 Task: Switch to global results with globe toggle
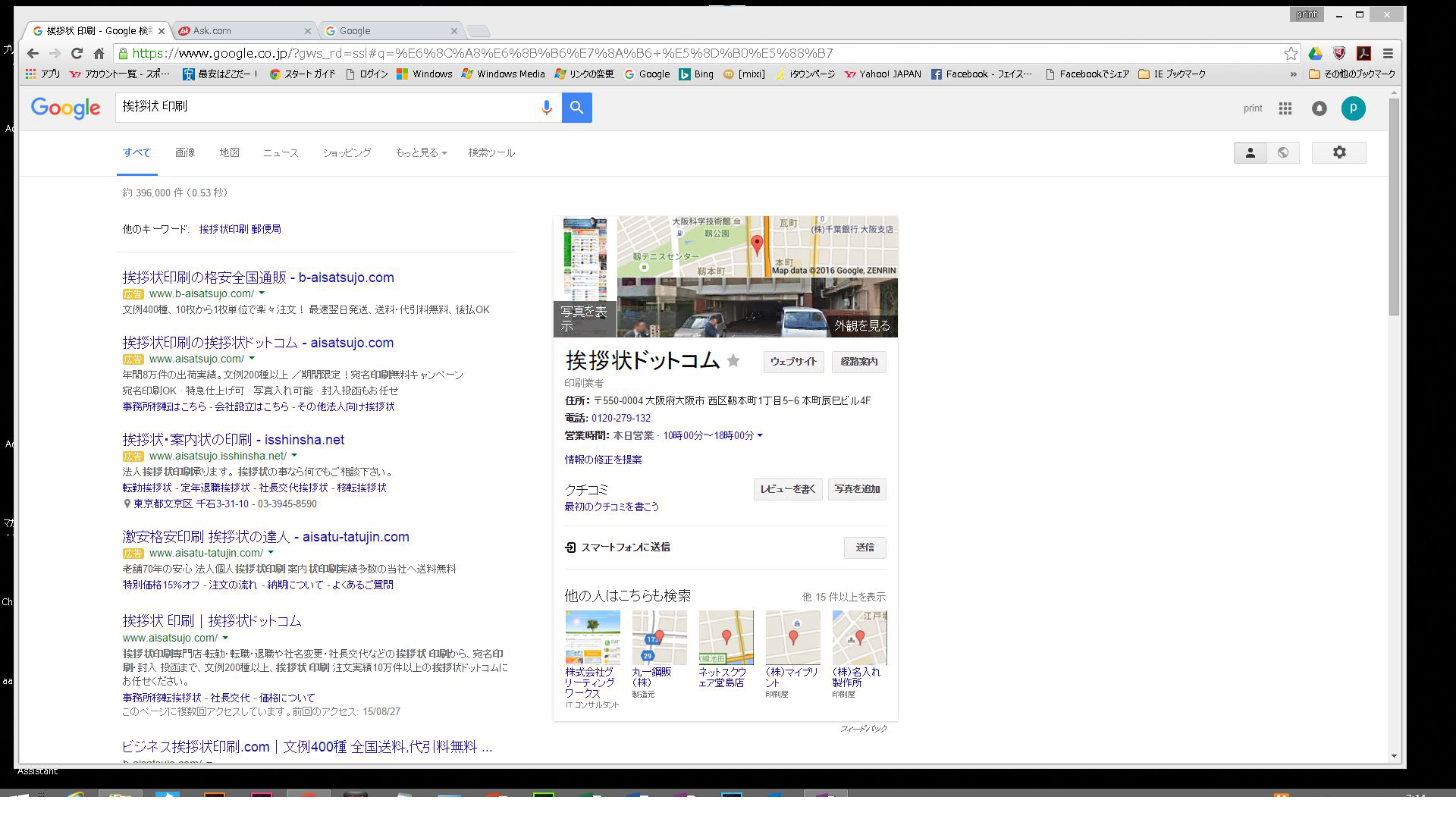tap(1283, 152)
